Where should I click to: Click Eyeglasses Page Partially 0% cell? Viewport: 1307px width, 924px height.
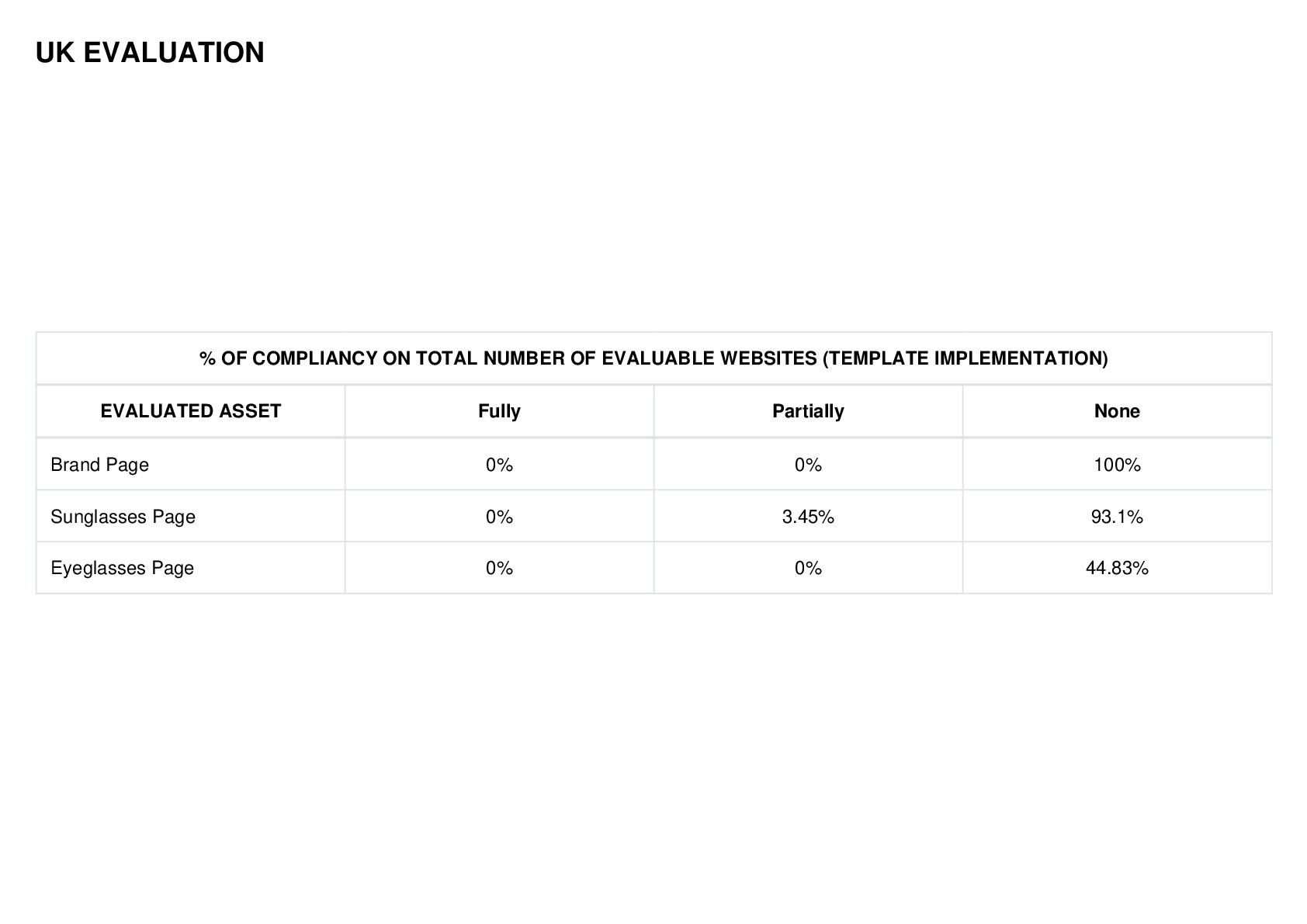808,568
